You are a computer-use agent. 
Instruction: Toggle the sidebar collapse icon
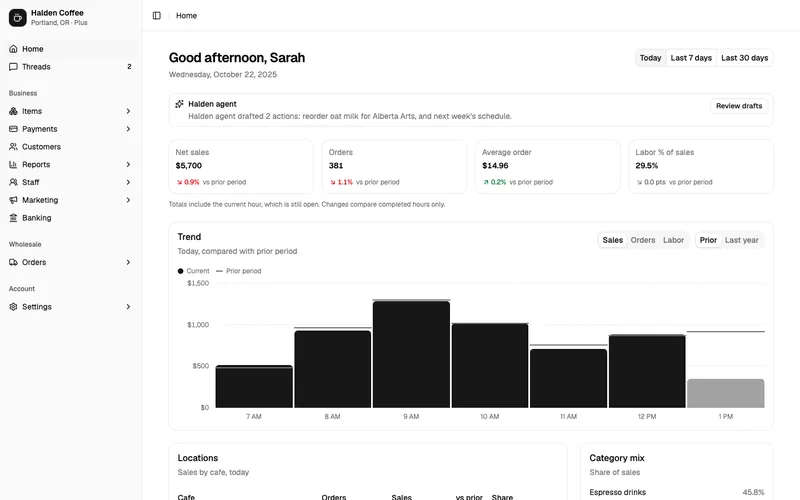click(x=157, y=16)
